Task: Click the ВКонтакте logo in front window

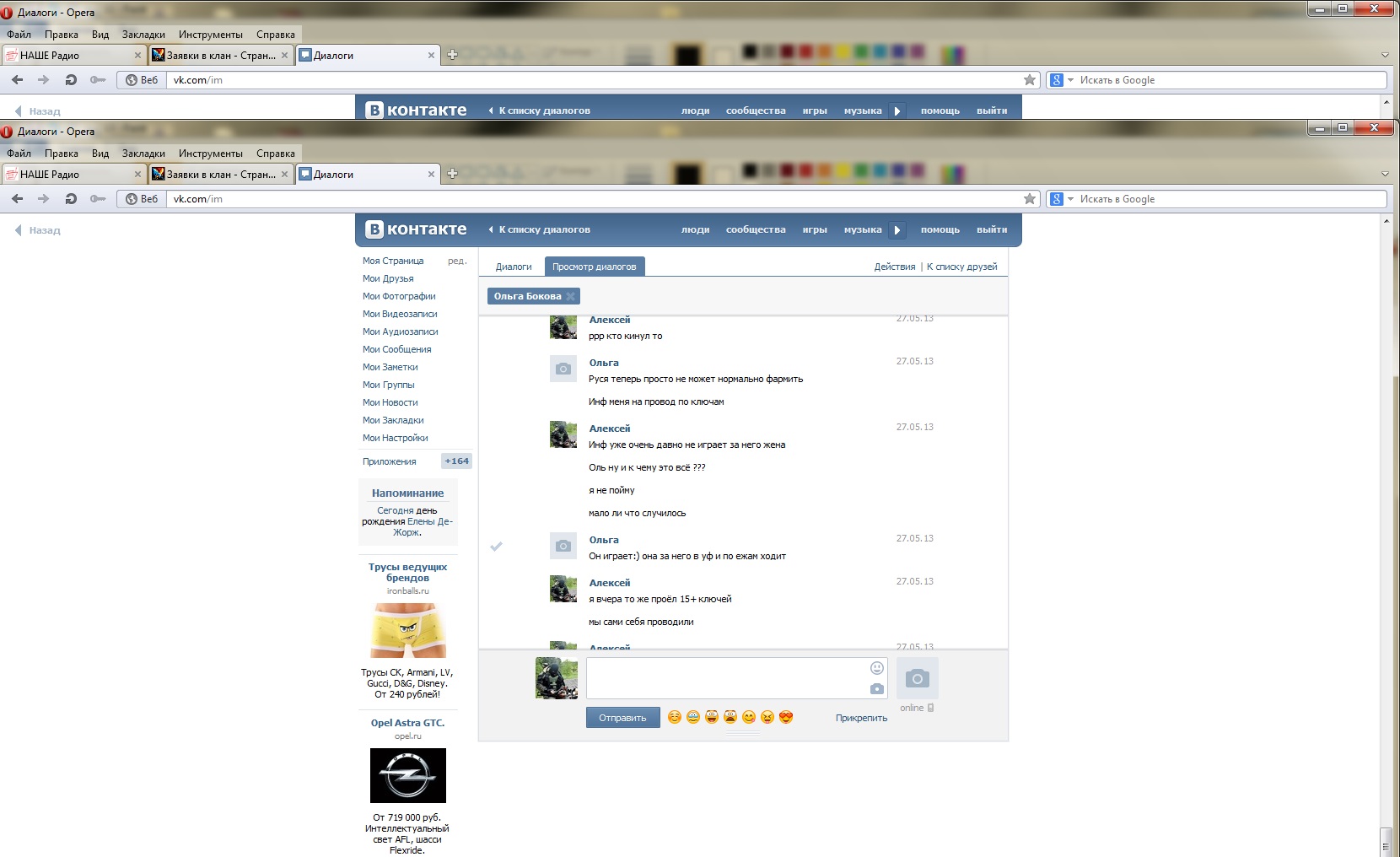Action: [416, 229]
